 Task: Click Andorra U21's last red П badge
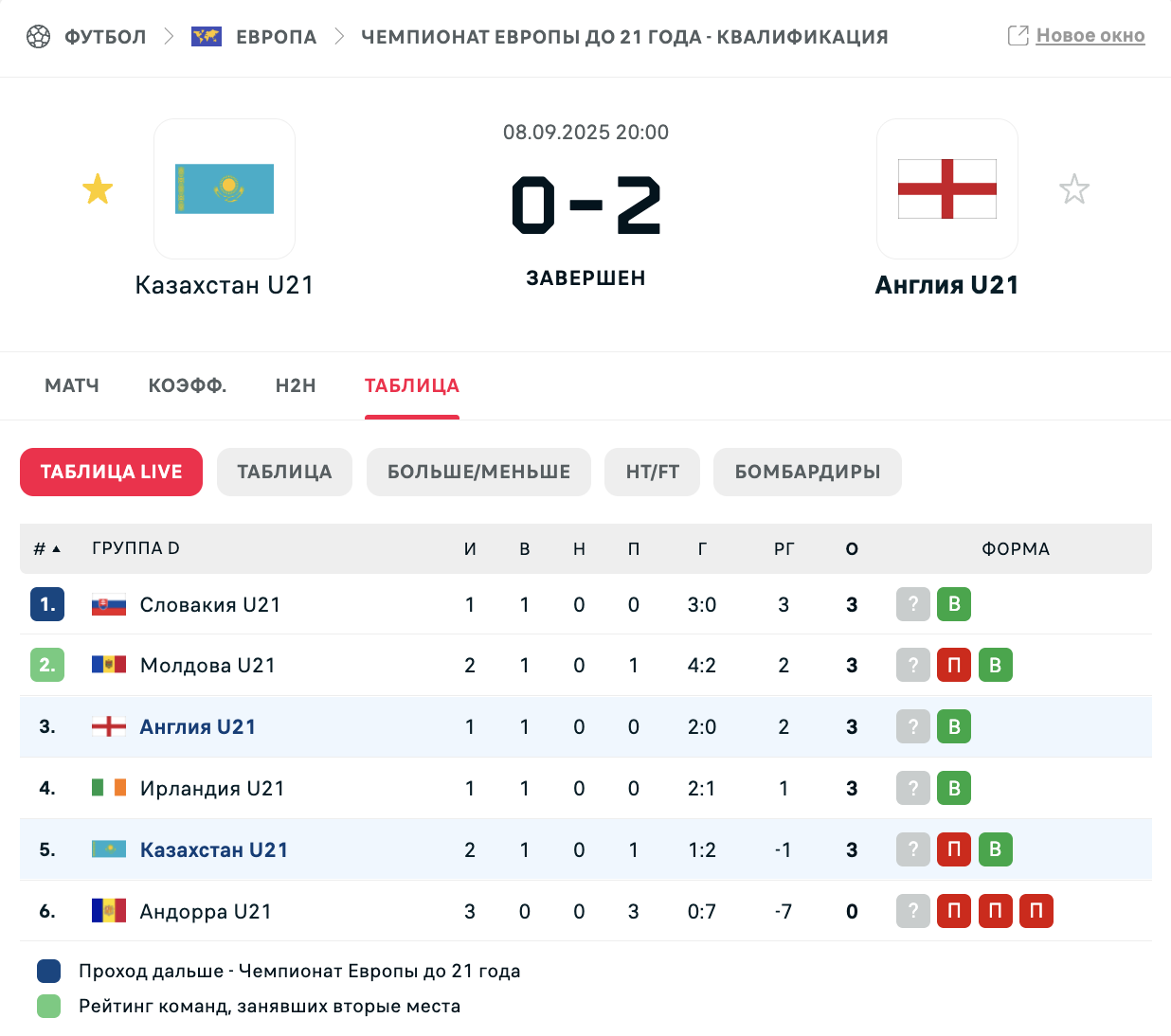(x=1036, y=911)
